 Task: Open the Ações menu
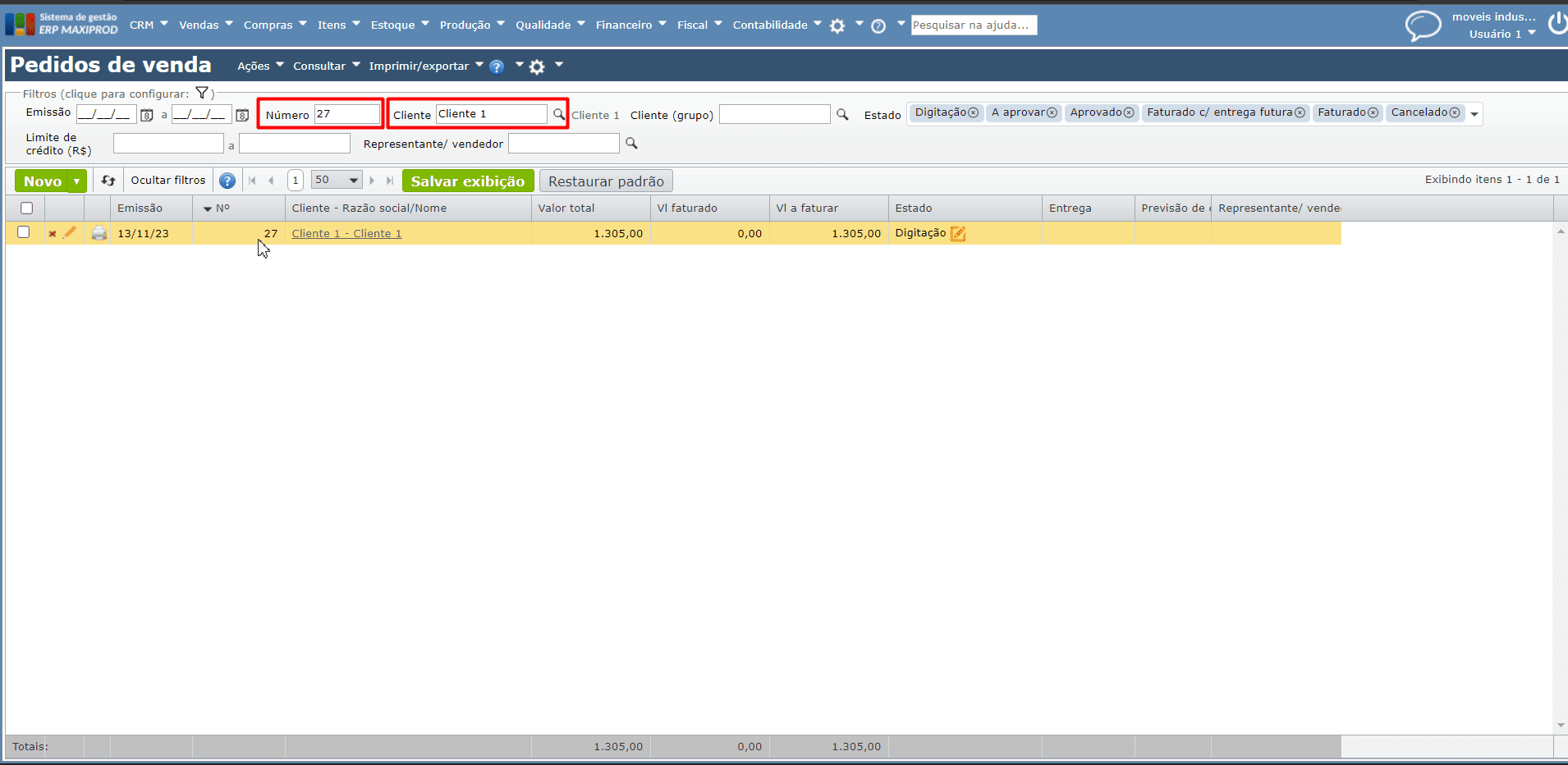[260, 66]
